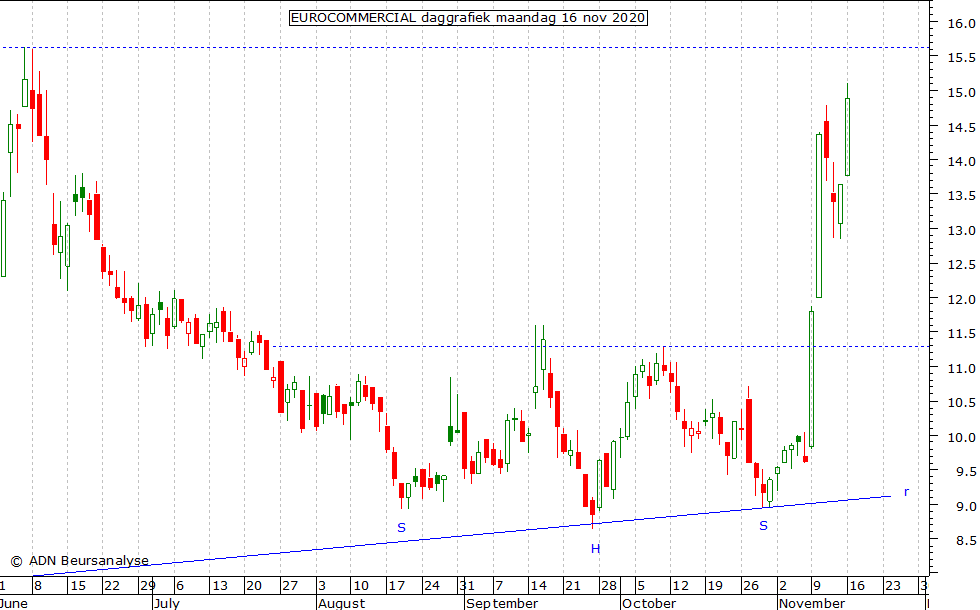
Task: Click the 9.0 price axis label
Action: 965,506
